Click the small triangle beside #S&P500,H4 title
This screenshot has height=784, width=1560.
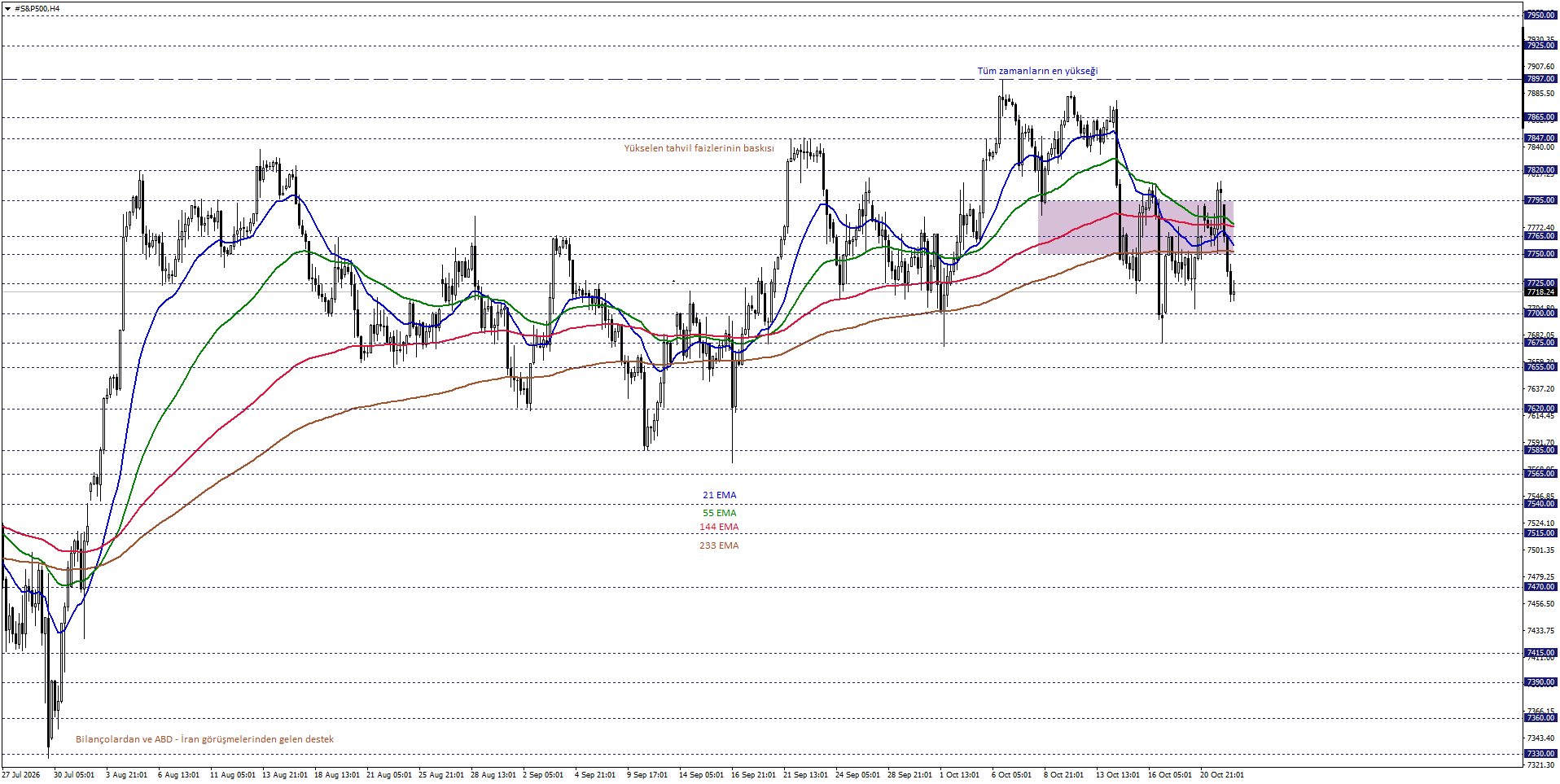pos(7,8)
